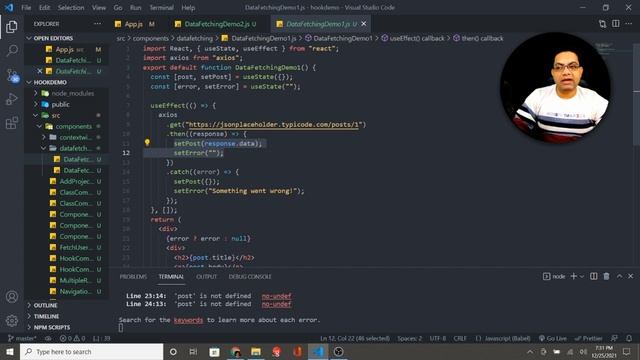The width and height of the screenshot is (640, 360).
Task: Close DataFetch file in Open Editors
Action: pyautogui.click(x=40, y=71)
